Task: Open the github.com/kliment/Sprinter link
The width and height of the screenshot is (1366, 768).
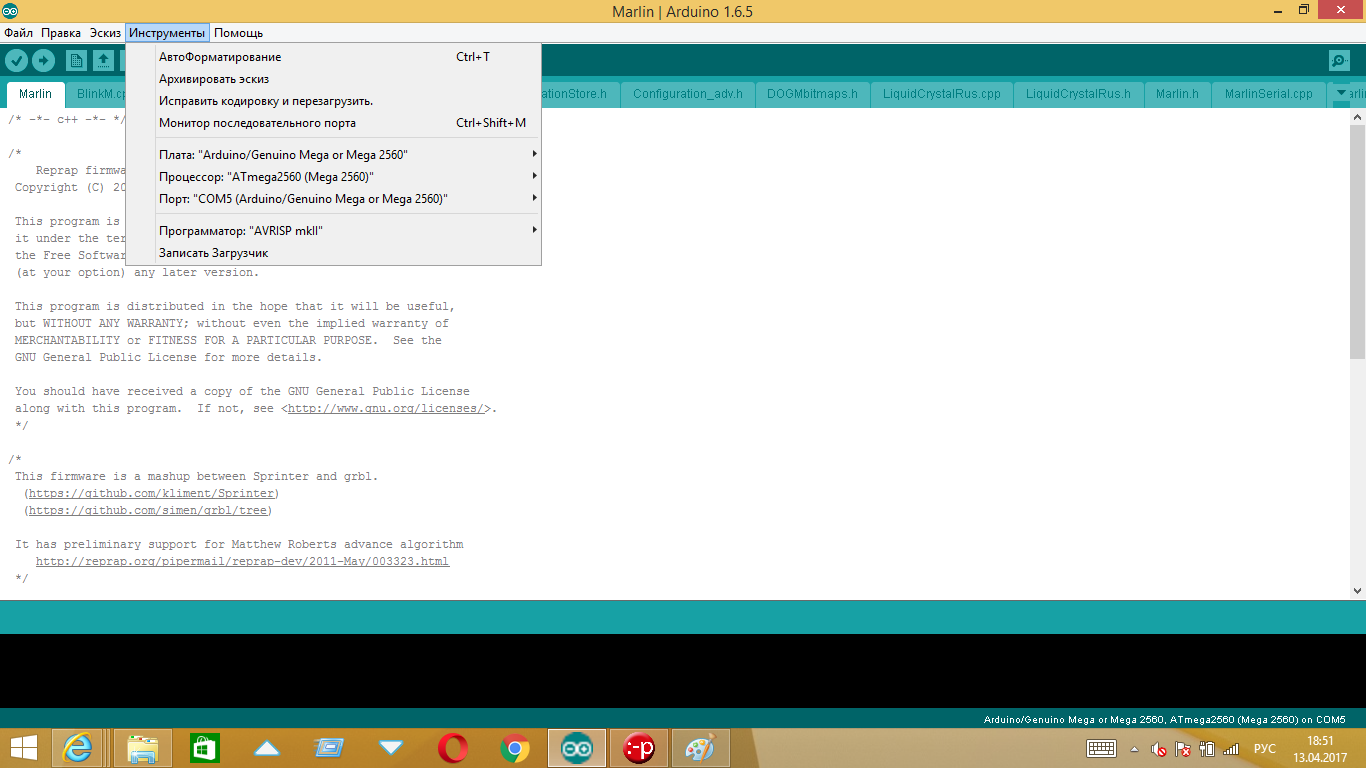Action: pyautogui.click(x=153, y=493)
